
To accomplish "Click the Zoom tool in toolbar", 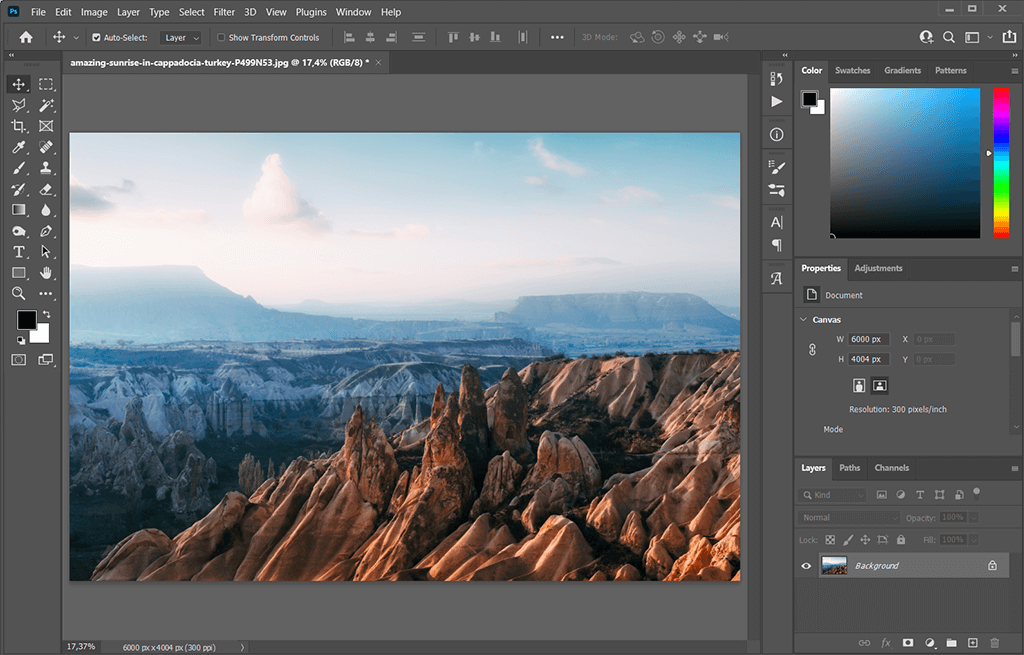I will 18,293.
